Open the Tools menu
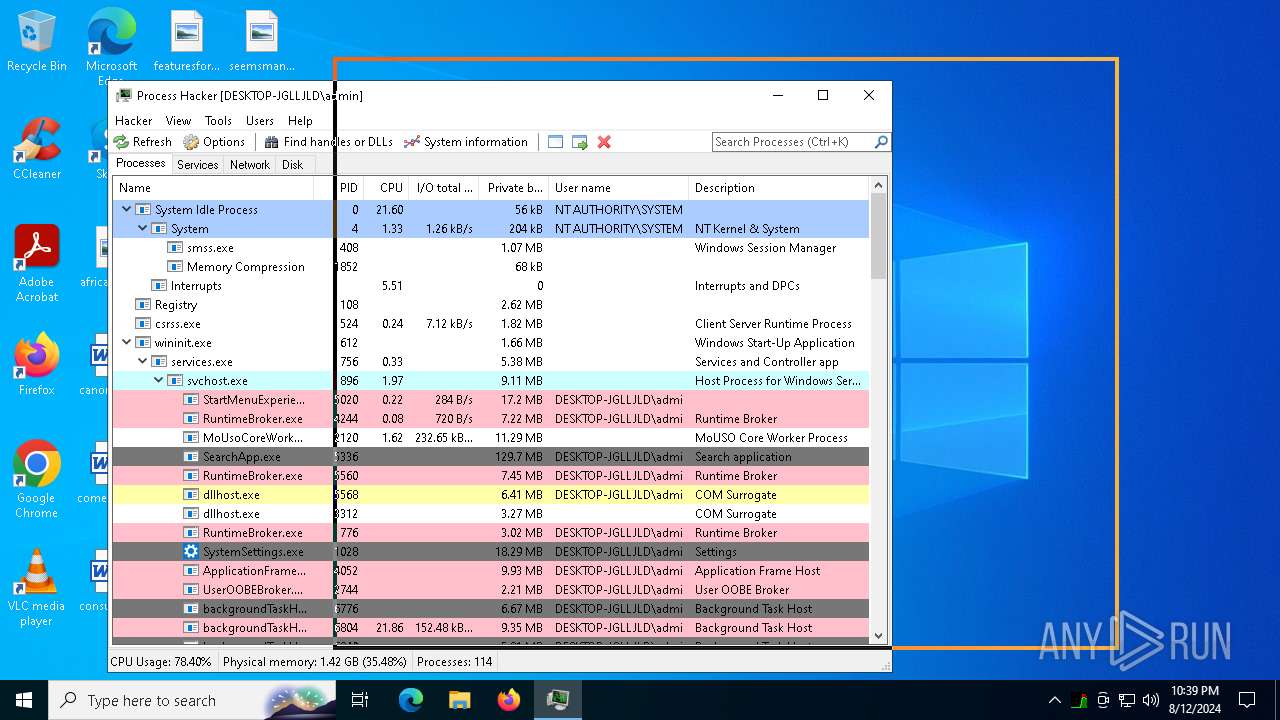 point(218,120)
